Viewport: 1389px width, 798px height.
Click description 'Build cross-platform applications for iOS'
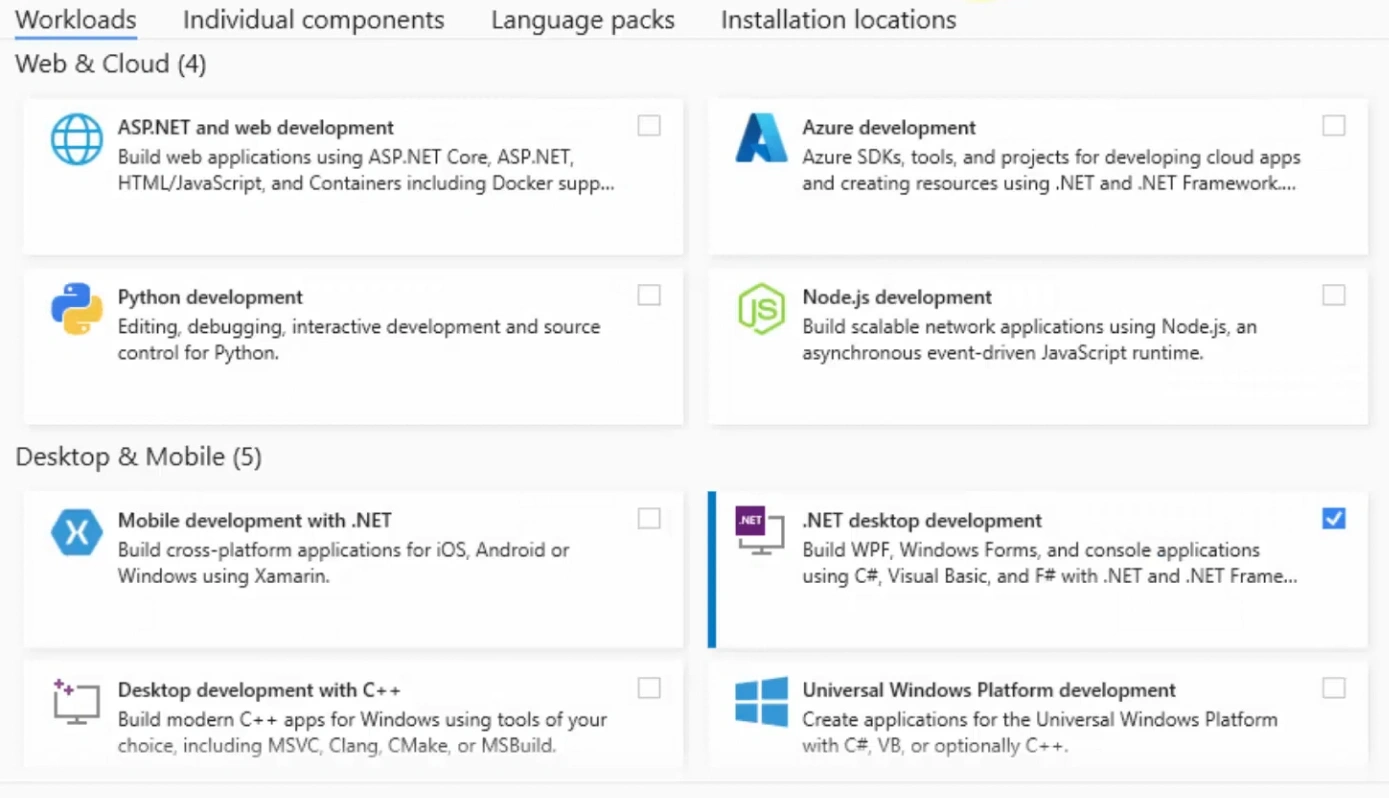[x=344, y=563]
